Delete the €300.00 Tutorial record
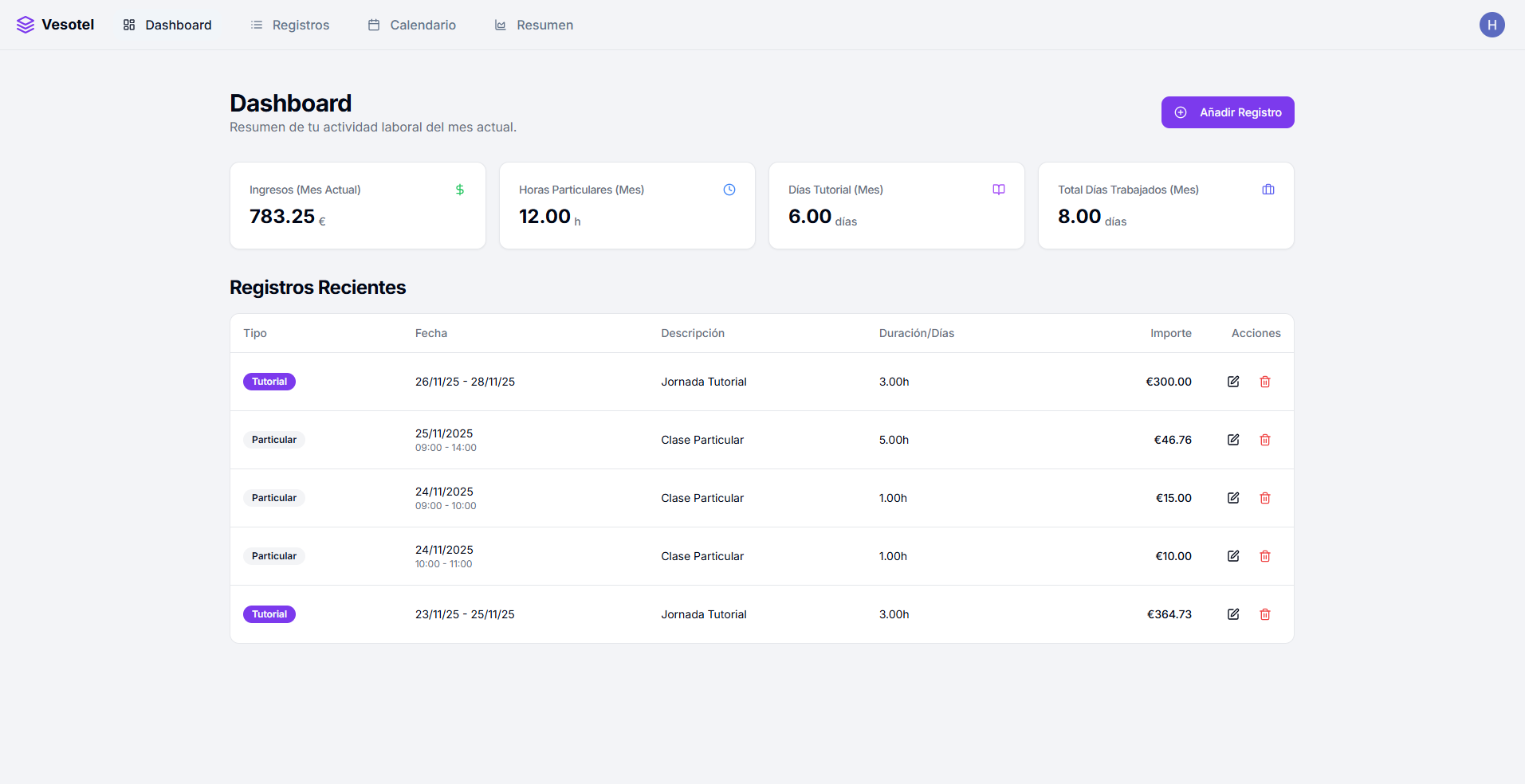Viewport: 1525px width, 784px height. pyautogui.click(x=1265, y=382)
